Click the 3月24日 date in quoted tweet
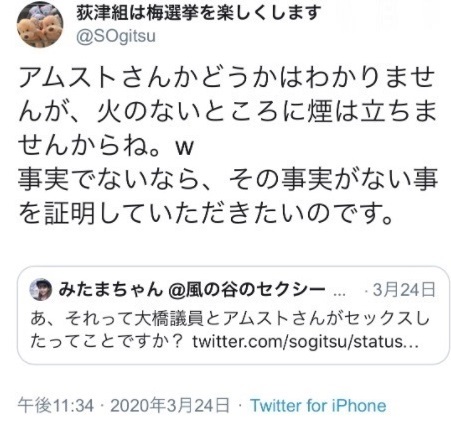This screenshot has height=421, width=451. (x=404, y=290)
